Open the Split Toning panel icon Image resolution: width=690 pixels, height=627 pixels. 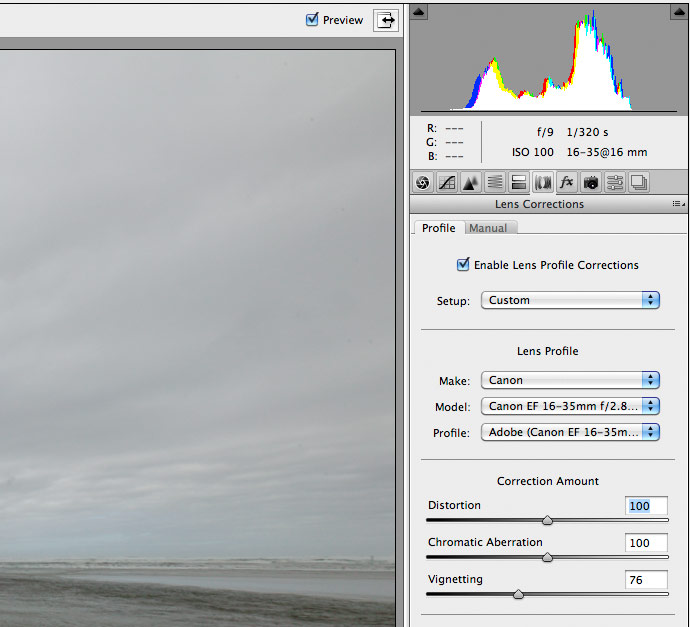click(x=518, y=182)
